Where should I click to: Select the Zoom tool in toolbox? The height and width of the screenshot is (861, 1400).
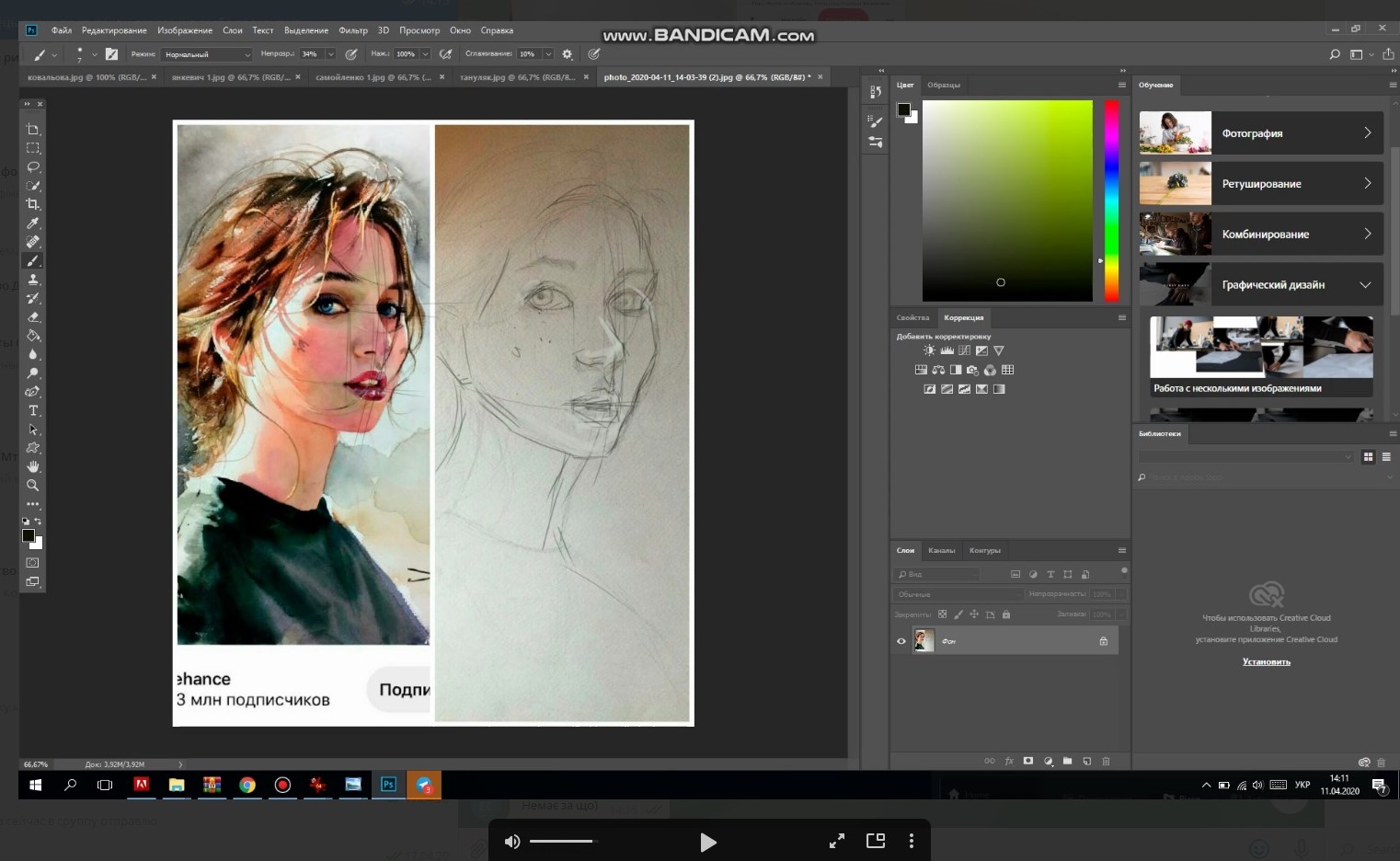coord(33,485)
